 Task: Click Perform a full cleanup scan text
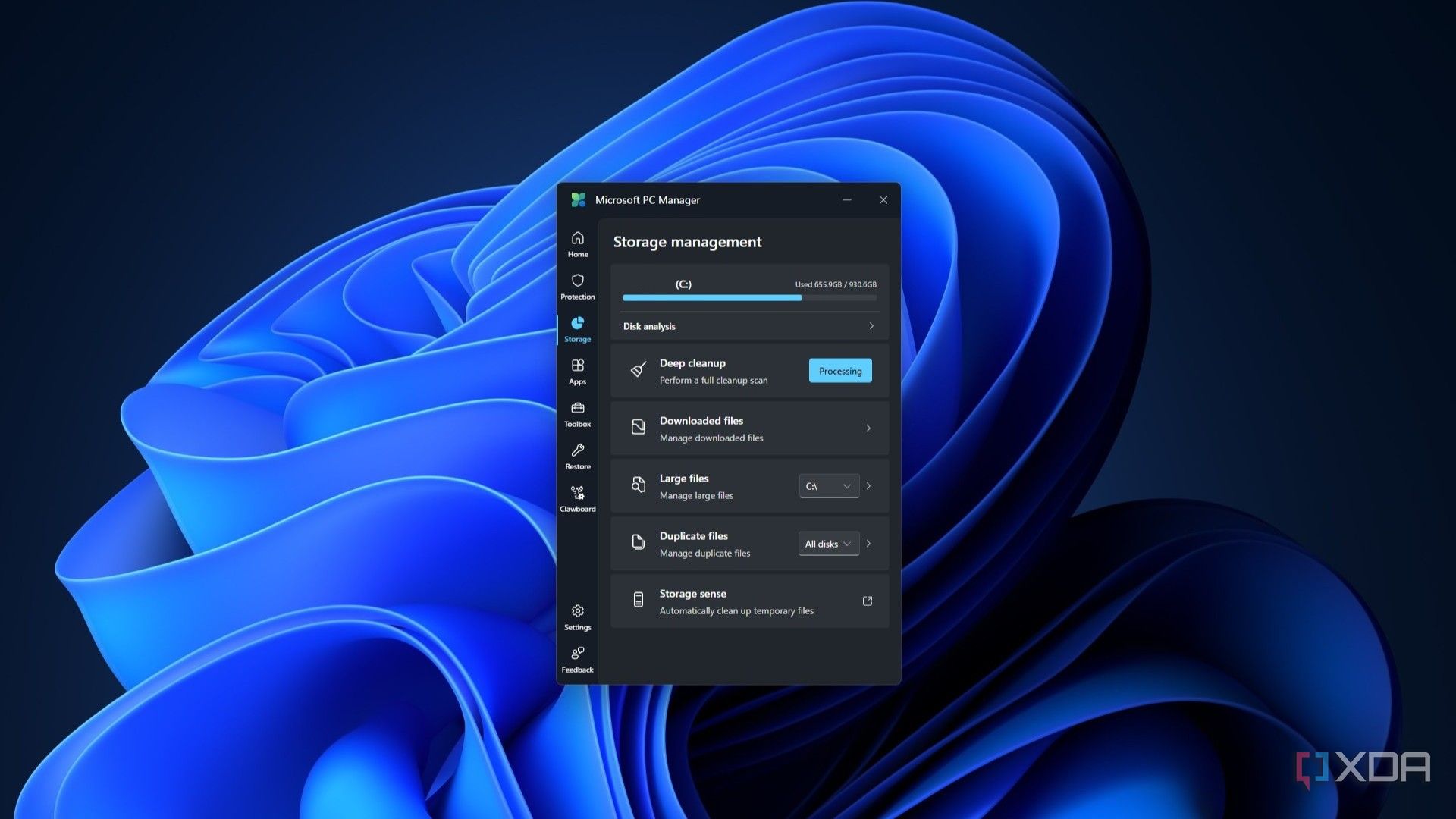coord(714,381)
